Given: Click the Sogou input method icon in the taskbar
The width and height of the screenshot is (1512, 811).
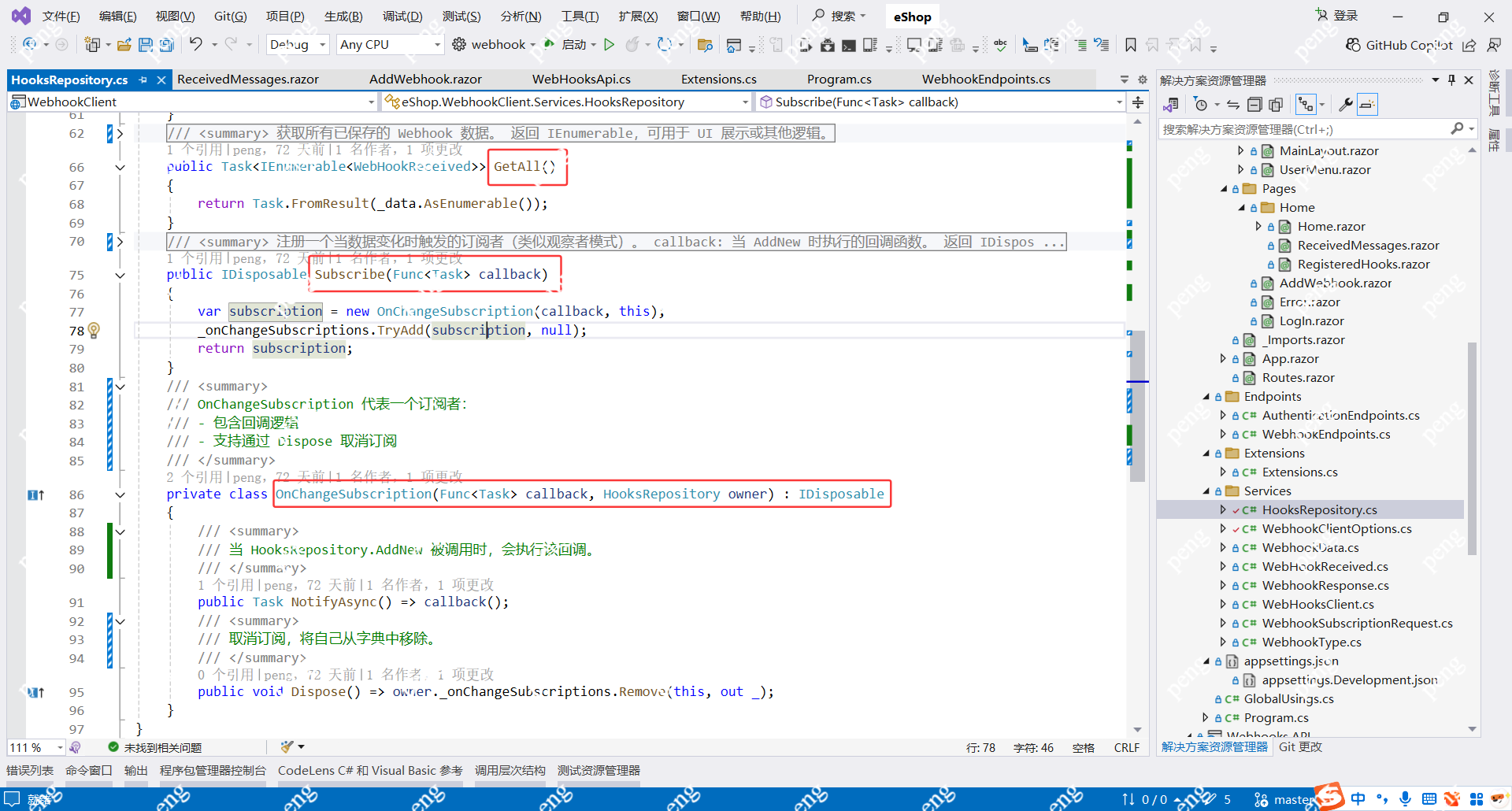Looking at the screenshot, I should (x=1329, y=796).
